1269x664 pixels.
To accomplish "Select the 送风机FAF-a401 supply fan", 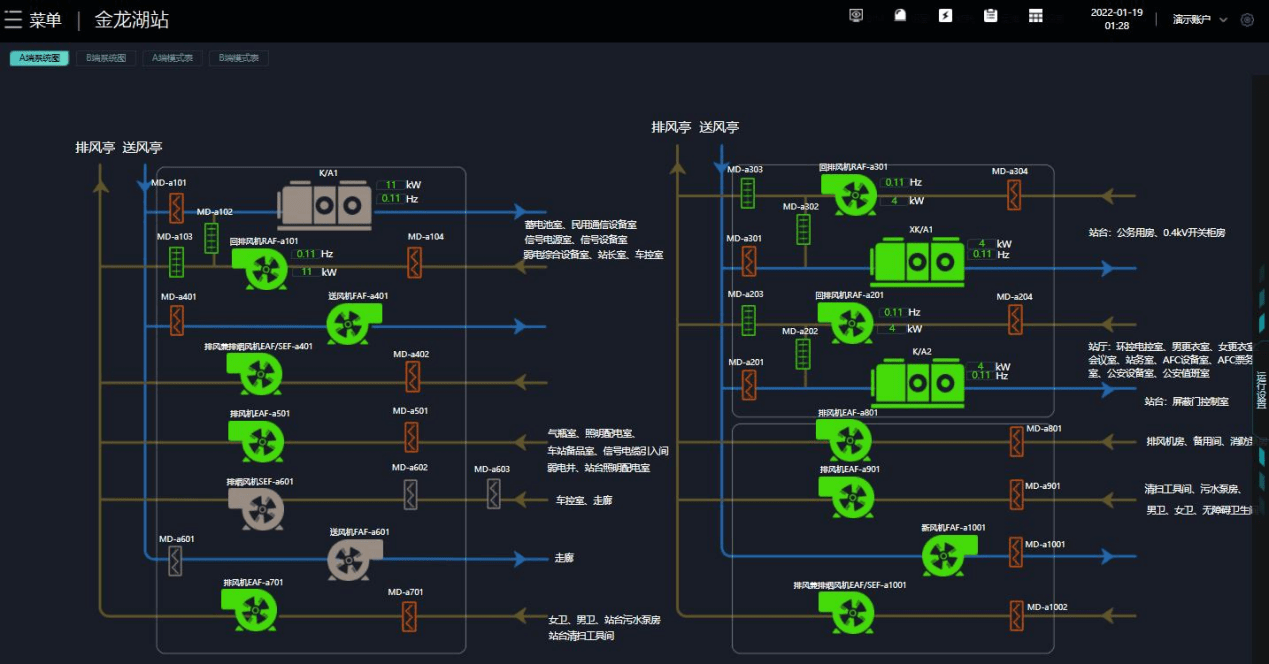I will 354,323.
